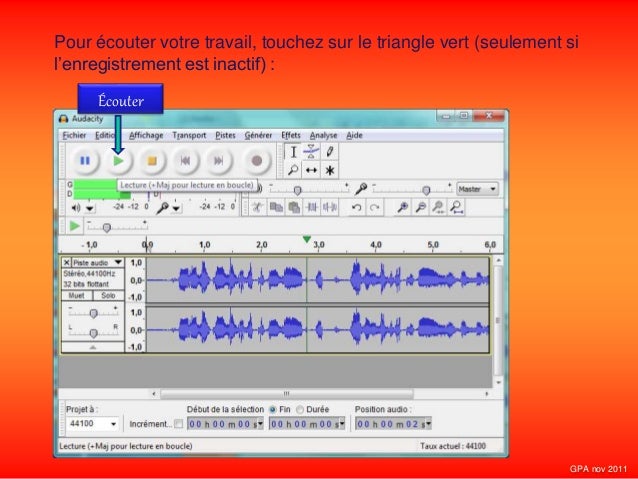The image size is (638, 479).
Task: Open output meter dropdown arrow
Action: point(90,208)
